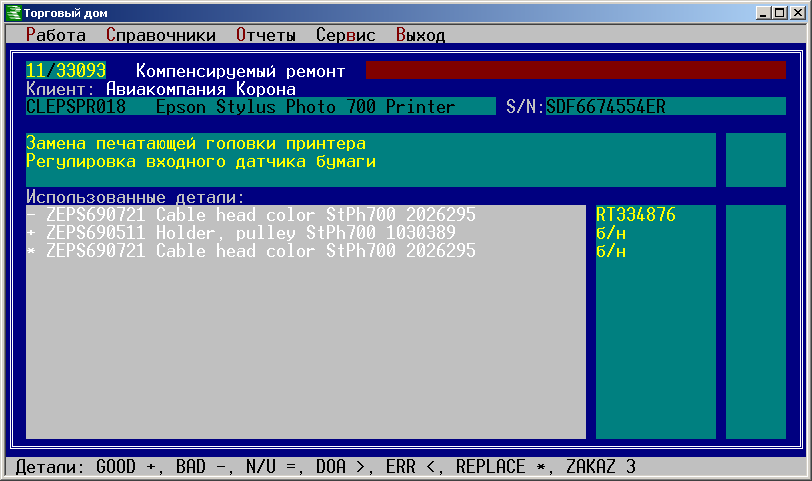Minimize the Торговый дом window

tap(762, 13)
